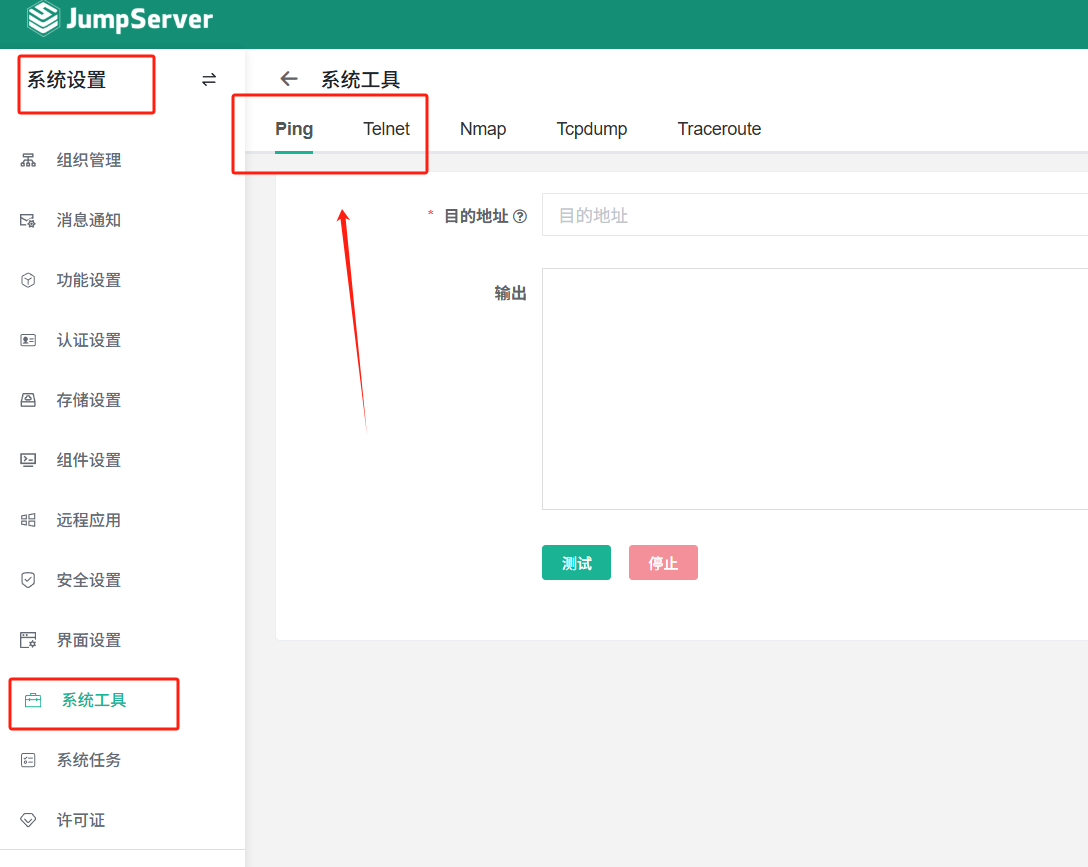Toggle the sidebar view switch arrows icon

209,80
